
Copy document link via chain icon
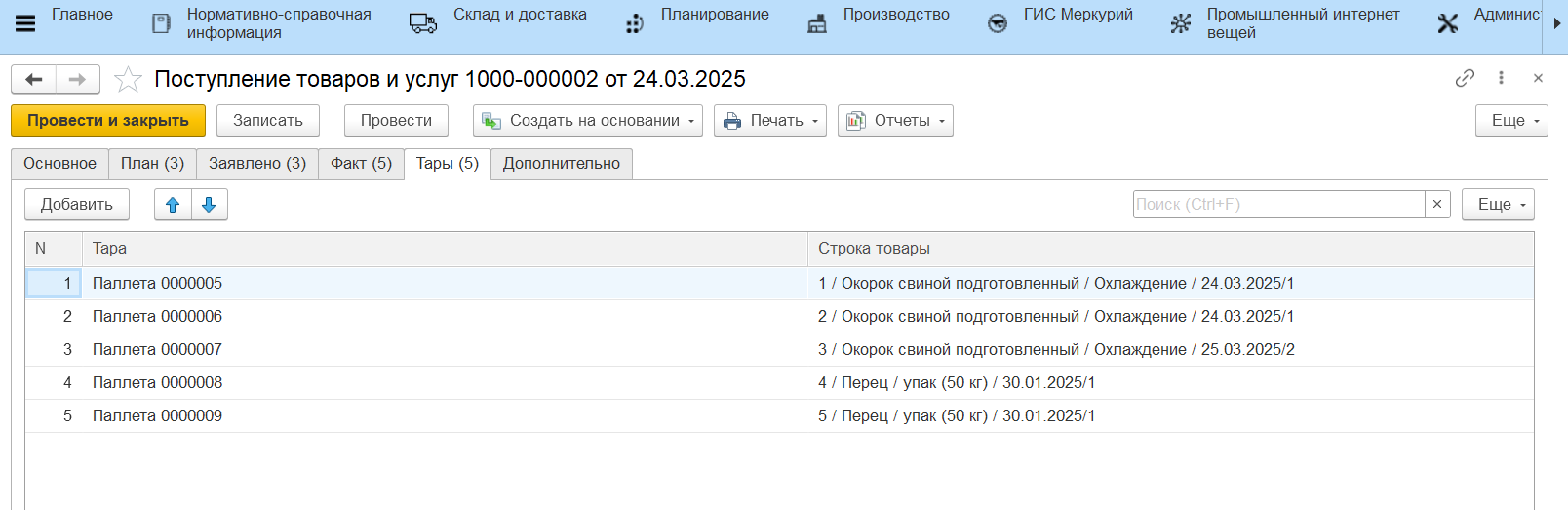pyautogui.click(x=1464, y=78)
